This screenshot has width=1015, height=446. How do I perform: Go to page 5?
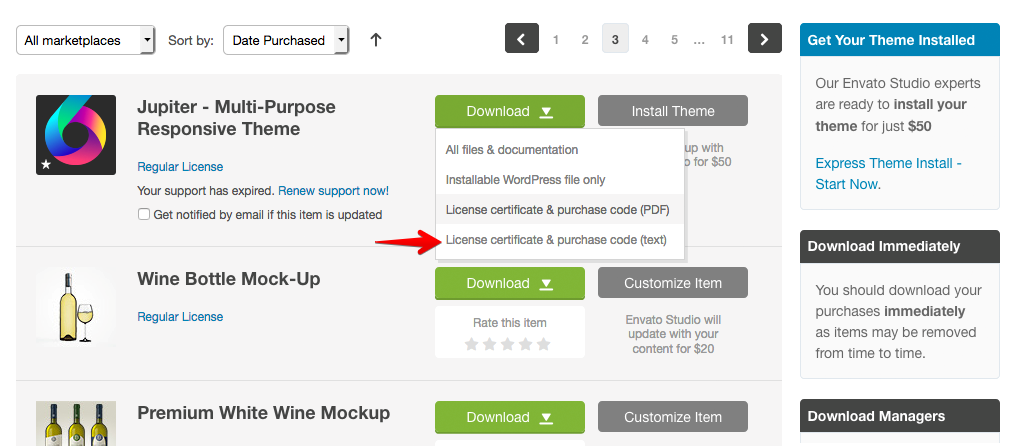click(x=674, y=39)
